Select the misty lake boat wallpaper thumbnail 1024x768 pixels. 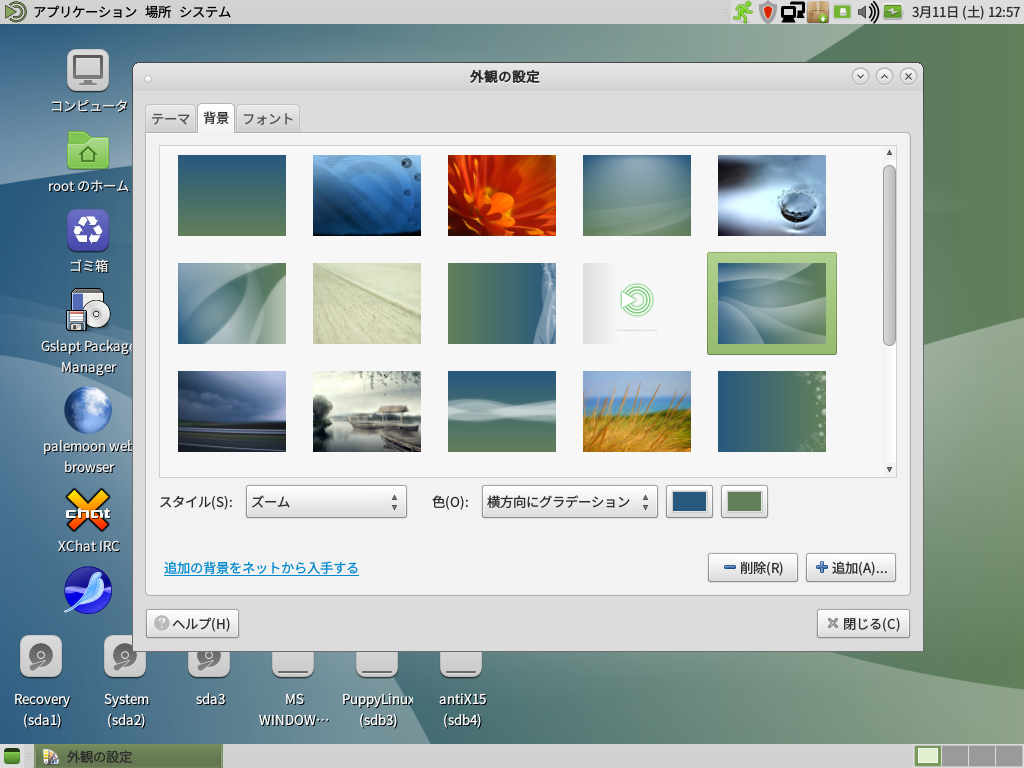tap(367, 411)
